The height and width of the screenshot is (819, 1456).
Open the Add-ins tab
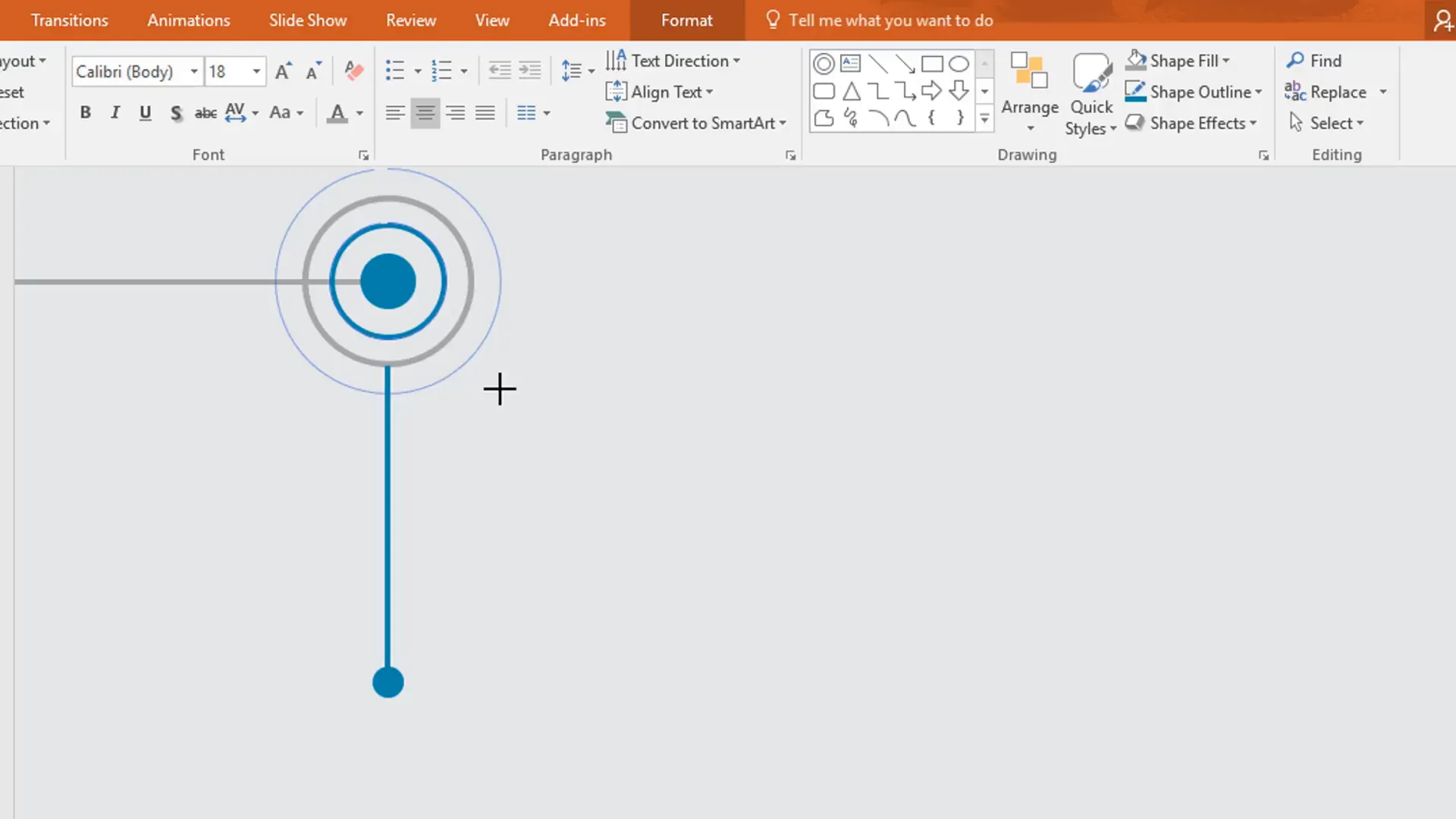coord(577,20)
